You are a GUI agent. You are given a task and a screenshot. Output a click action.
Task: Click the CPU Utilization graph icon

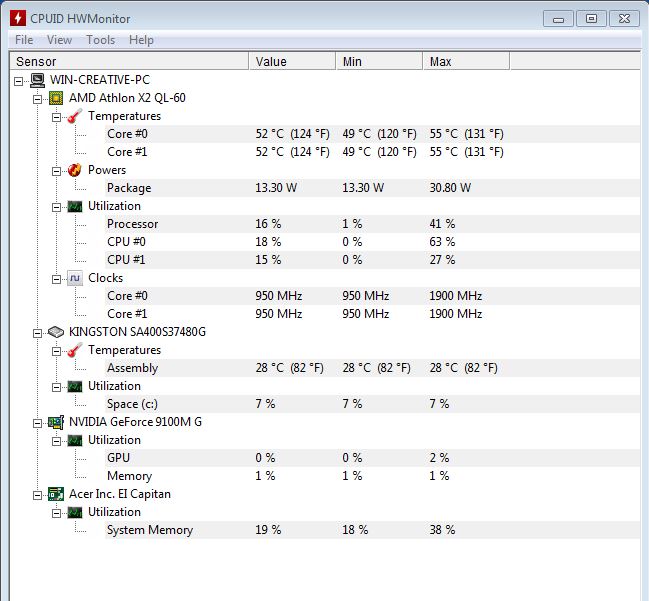[75, 206]
